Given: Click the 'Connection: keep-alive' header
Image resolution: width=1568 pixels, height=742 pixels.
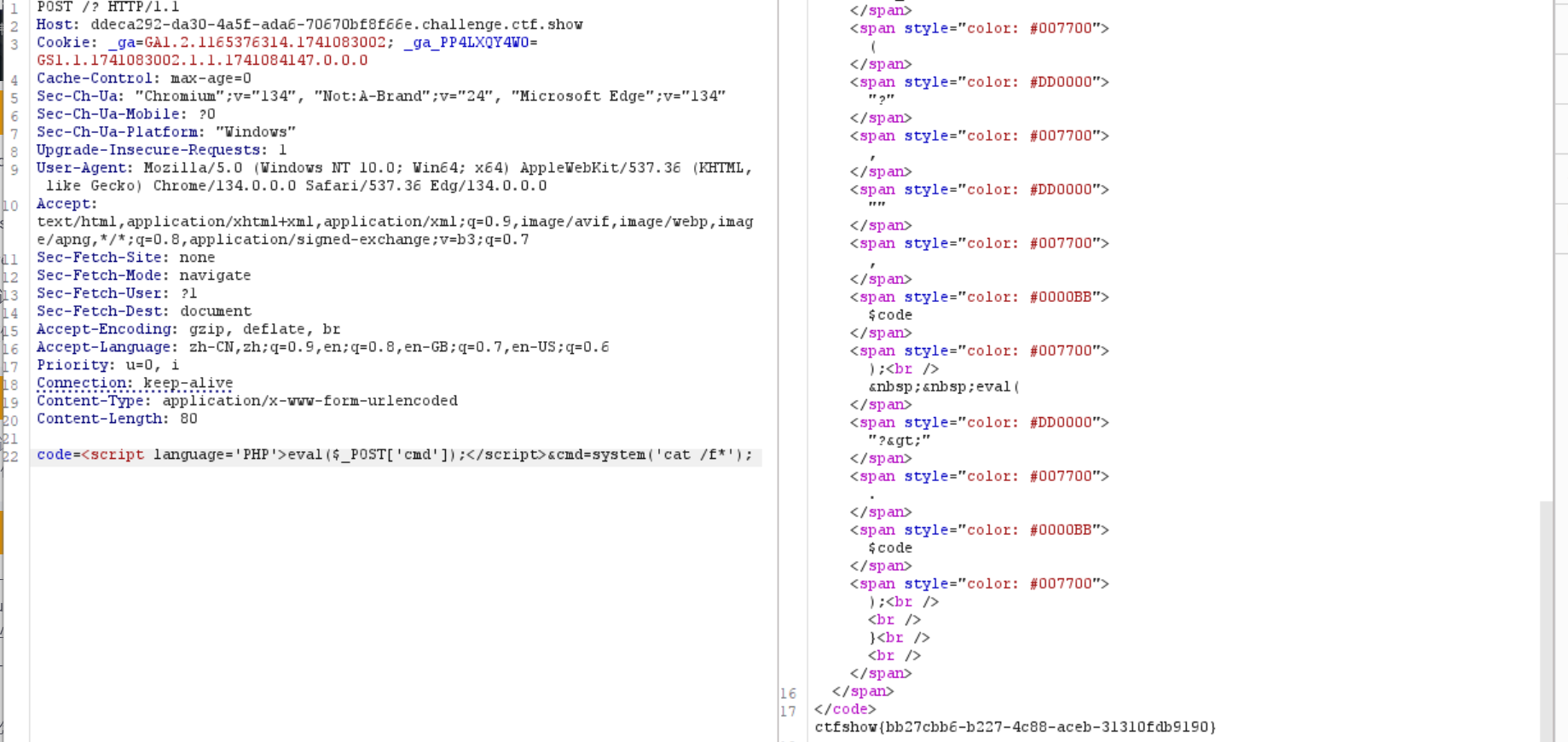Looking at the screenshot, I should pyautogui.click(x=135, y=383).
